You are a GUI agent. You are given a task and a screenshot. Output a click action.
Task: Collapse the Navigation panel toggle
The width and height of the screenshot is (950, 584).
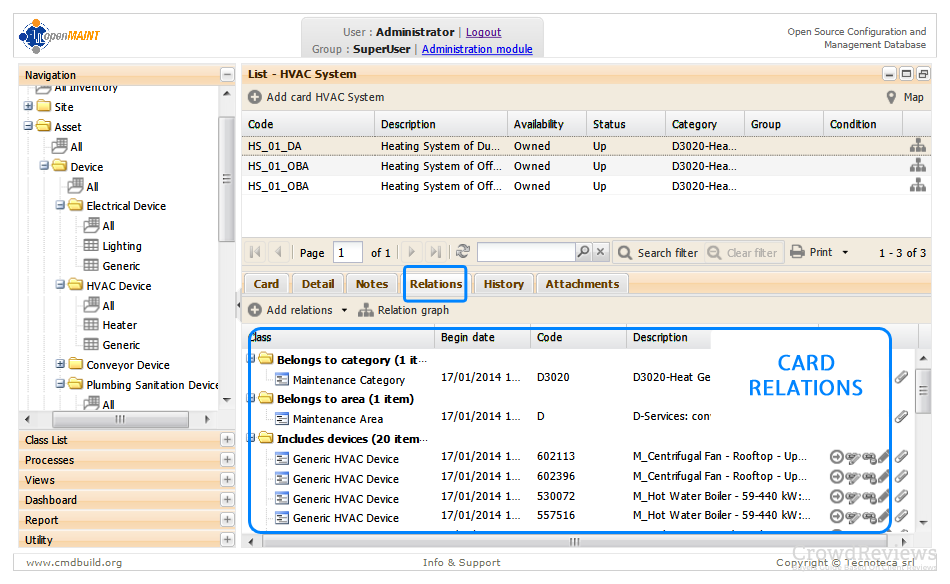click(x=227, y=75)
